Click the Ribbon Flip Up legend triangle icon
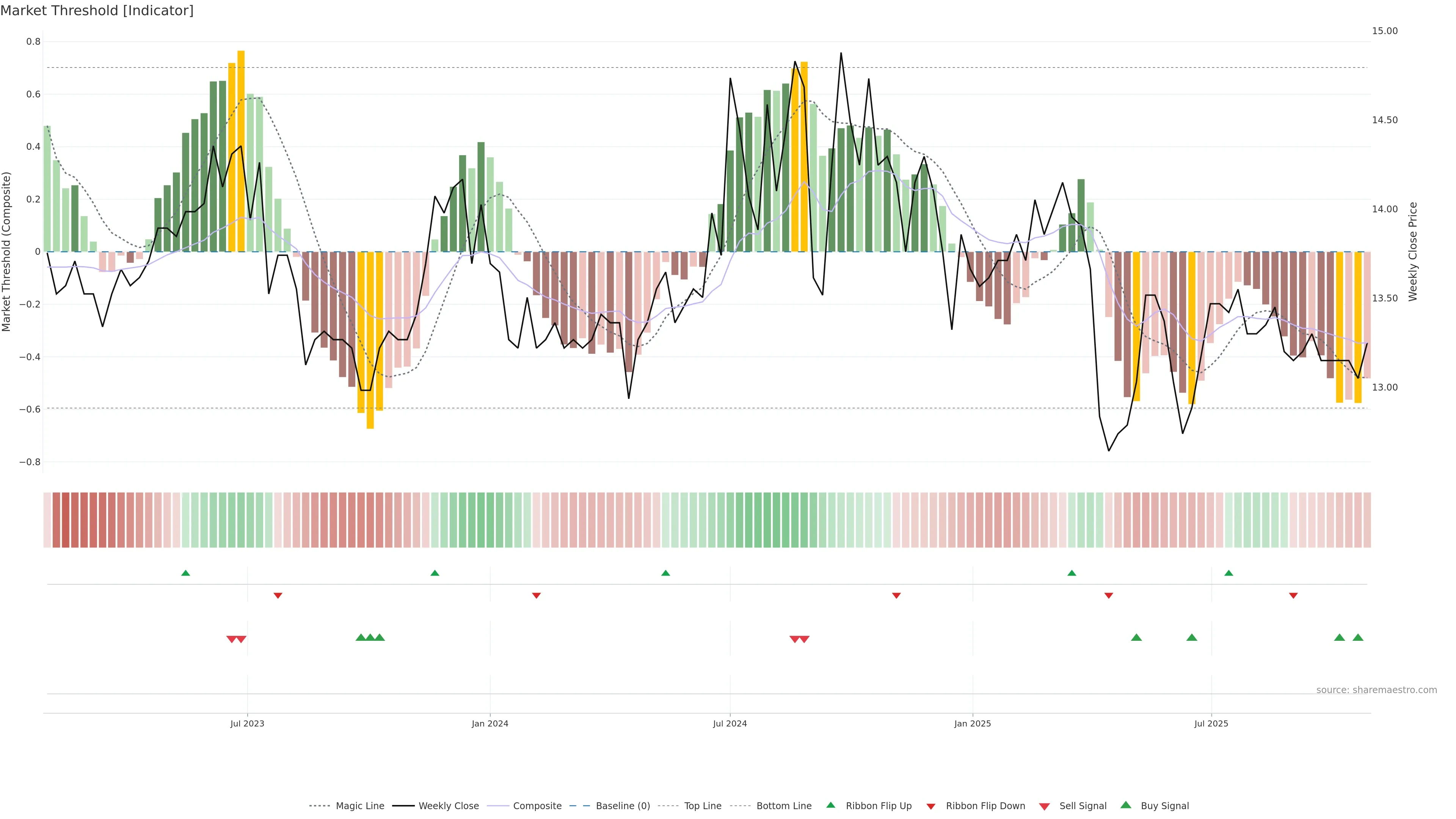This screenshot has width=1456, height=819. coord(830,805)
